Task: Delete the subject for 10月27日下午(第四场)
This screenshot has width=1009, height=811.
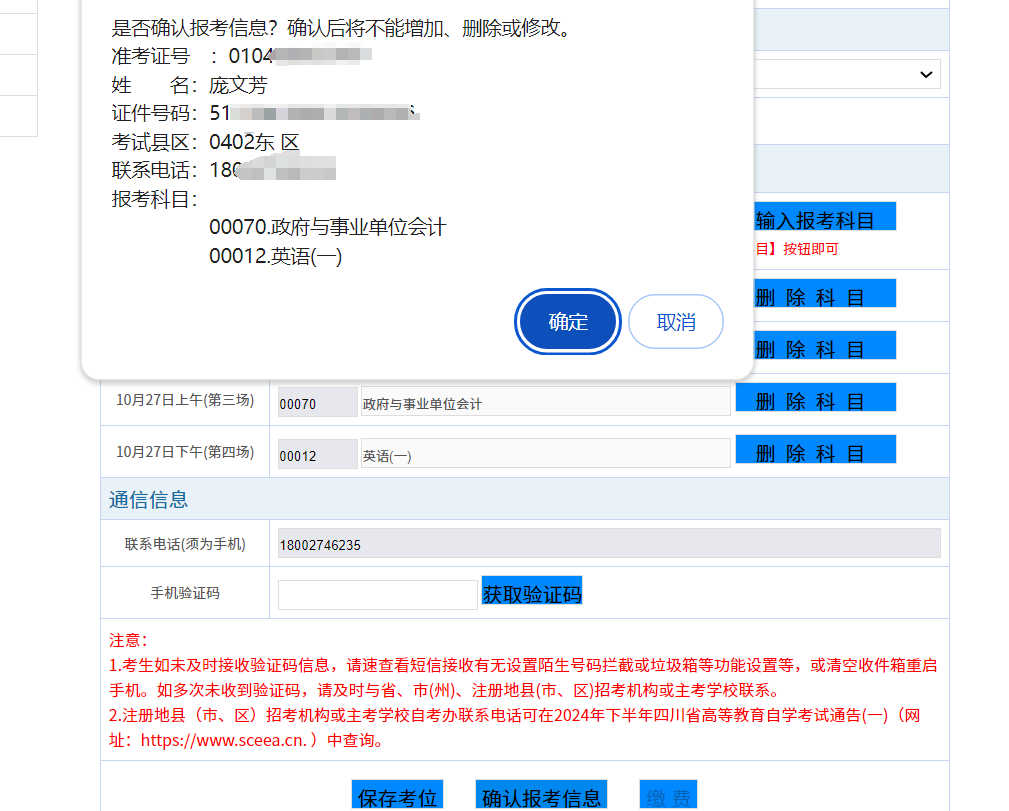Action: pyautogui.click(x=815, y=453)
